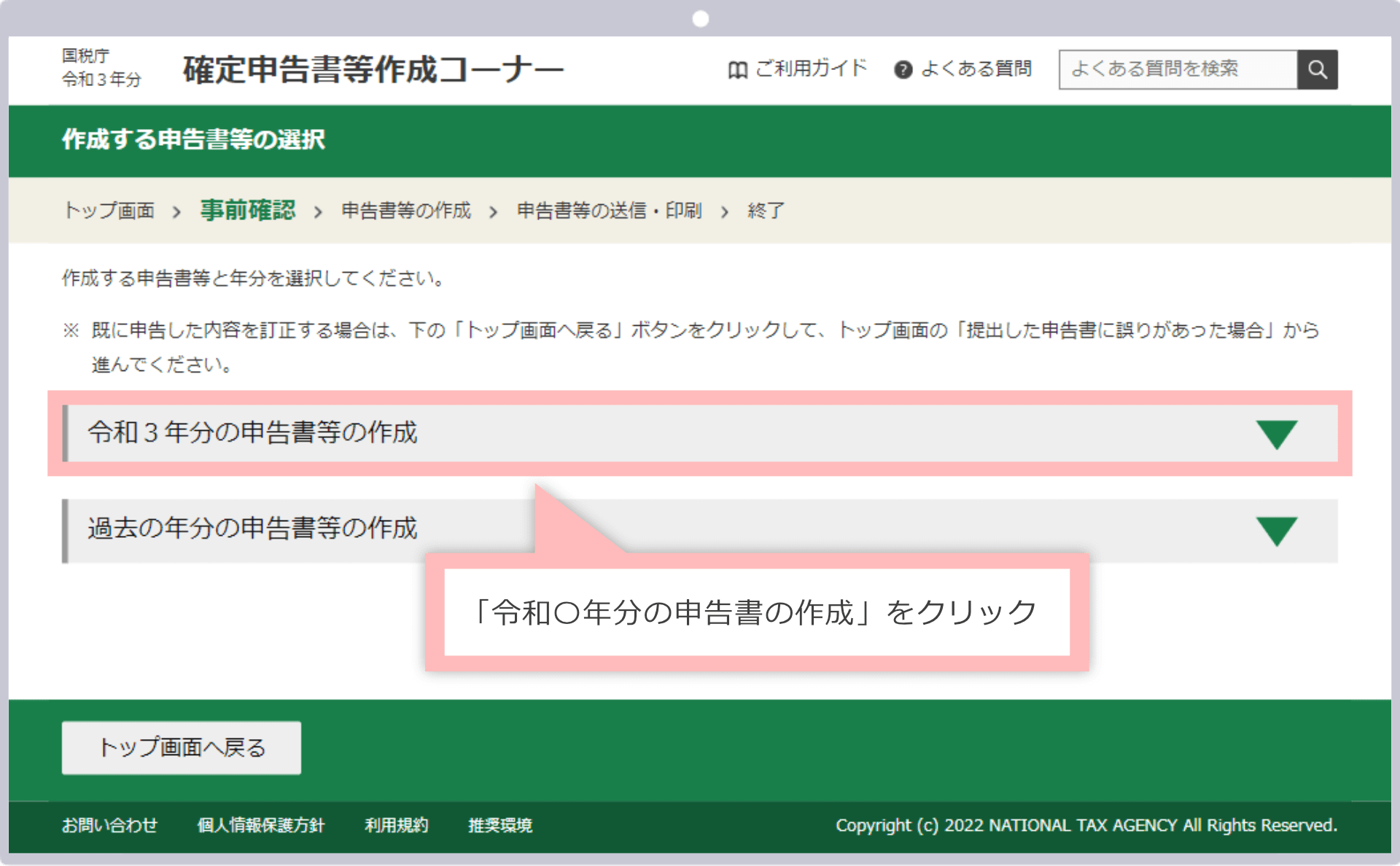
Task: Open the 利用規約 terms page
Action: point(396,825)
